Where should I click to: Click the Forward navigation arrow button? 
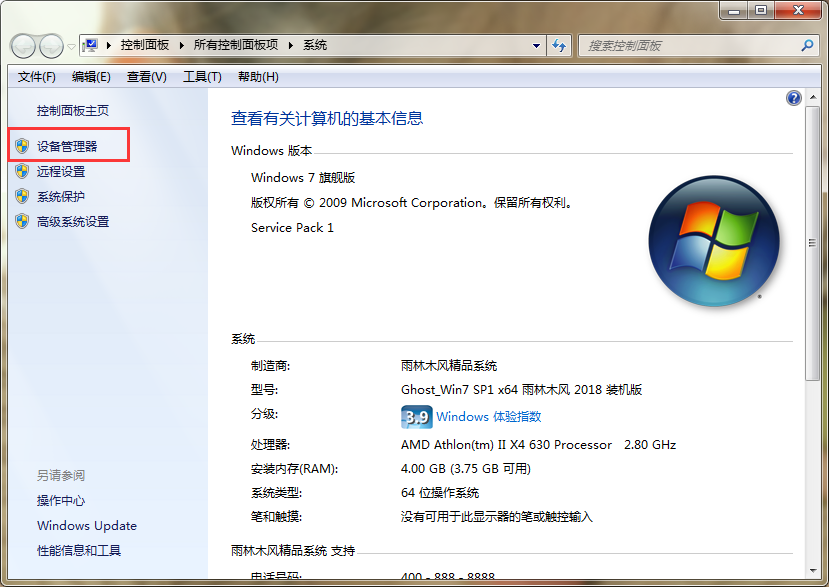51,46
